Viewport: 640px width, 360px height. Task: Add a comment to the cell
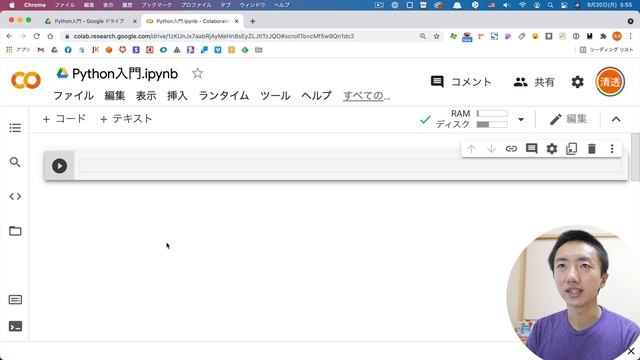(x=531, y=149)
